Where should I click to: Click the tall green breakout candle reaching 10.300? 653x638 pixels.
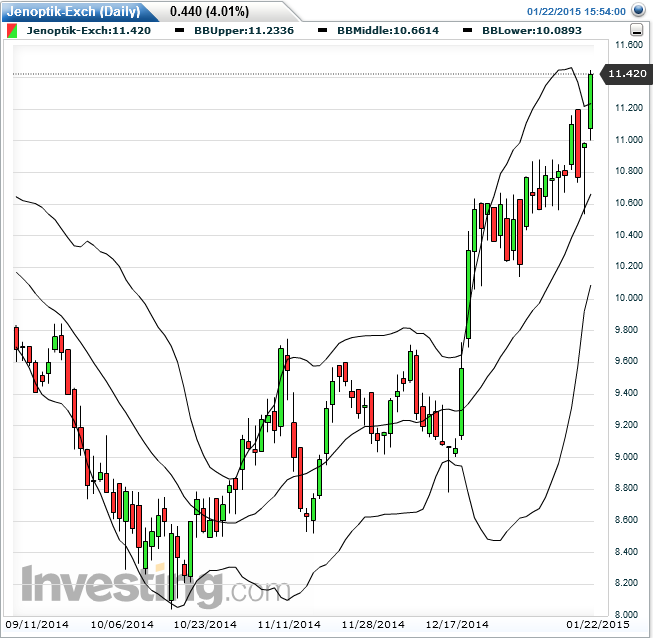[469, 294]
